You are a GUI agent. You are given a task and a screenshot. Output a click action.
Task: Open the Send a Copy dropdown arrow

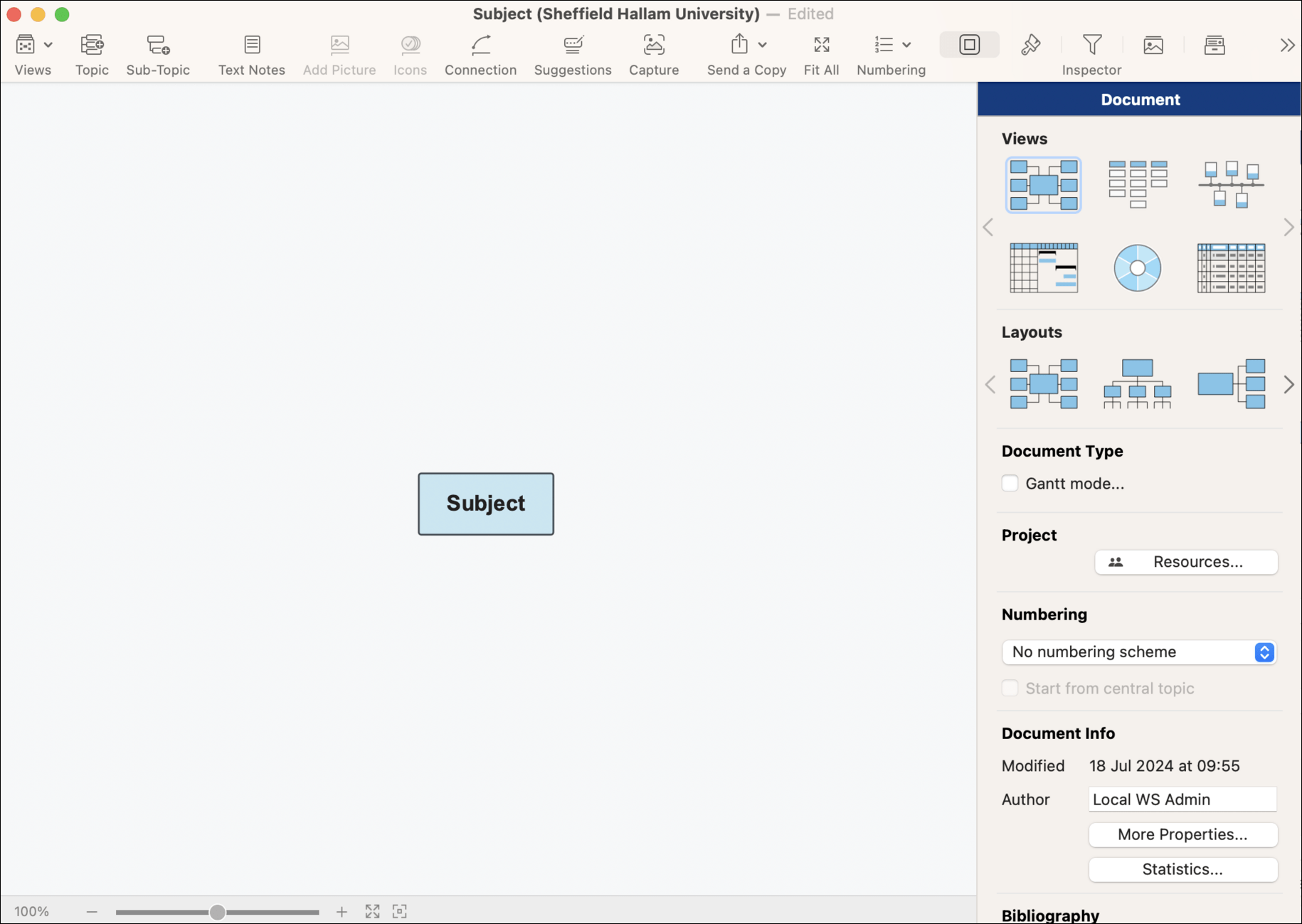tap(763, 45)
